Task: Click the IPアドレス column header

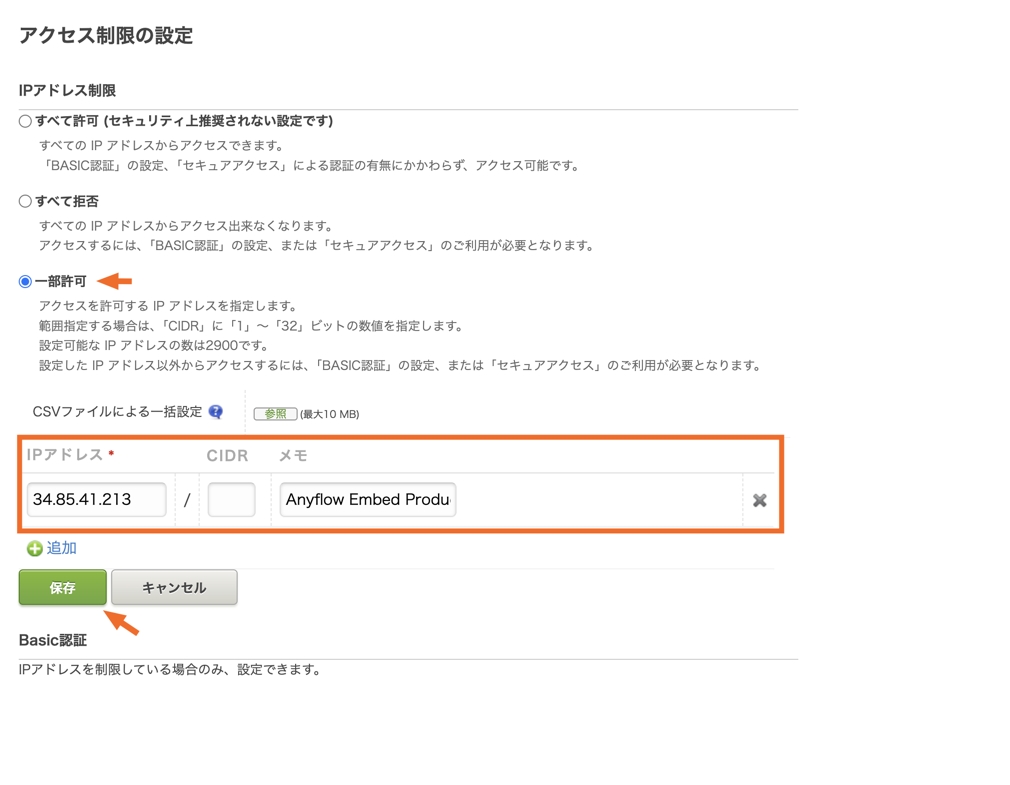Action: [66, 455]
